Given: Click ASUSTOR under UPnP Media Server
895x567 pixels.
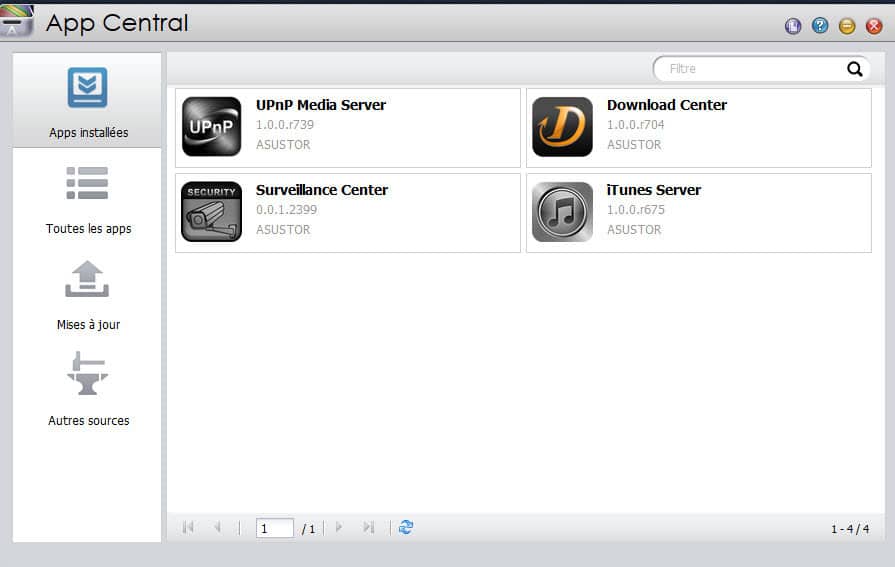Looking at the screenshot, I should (283, 144).
